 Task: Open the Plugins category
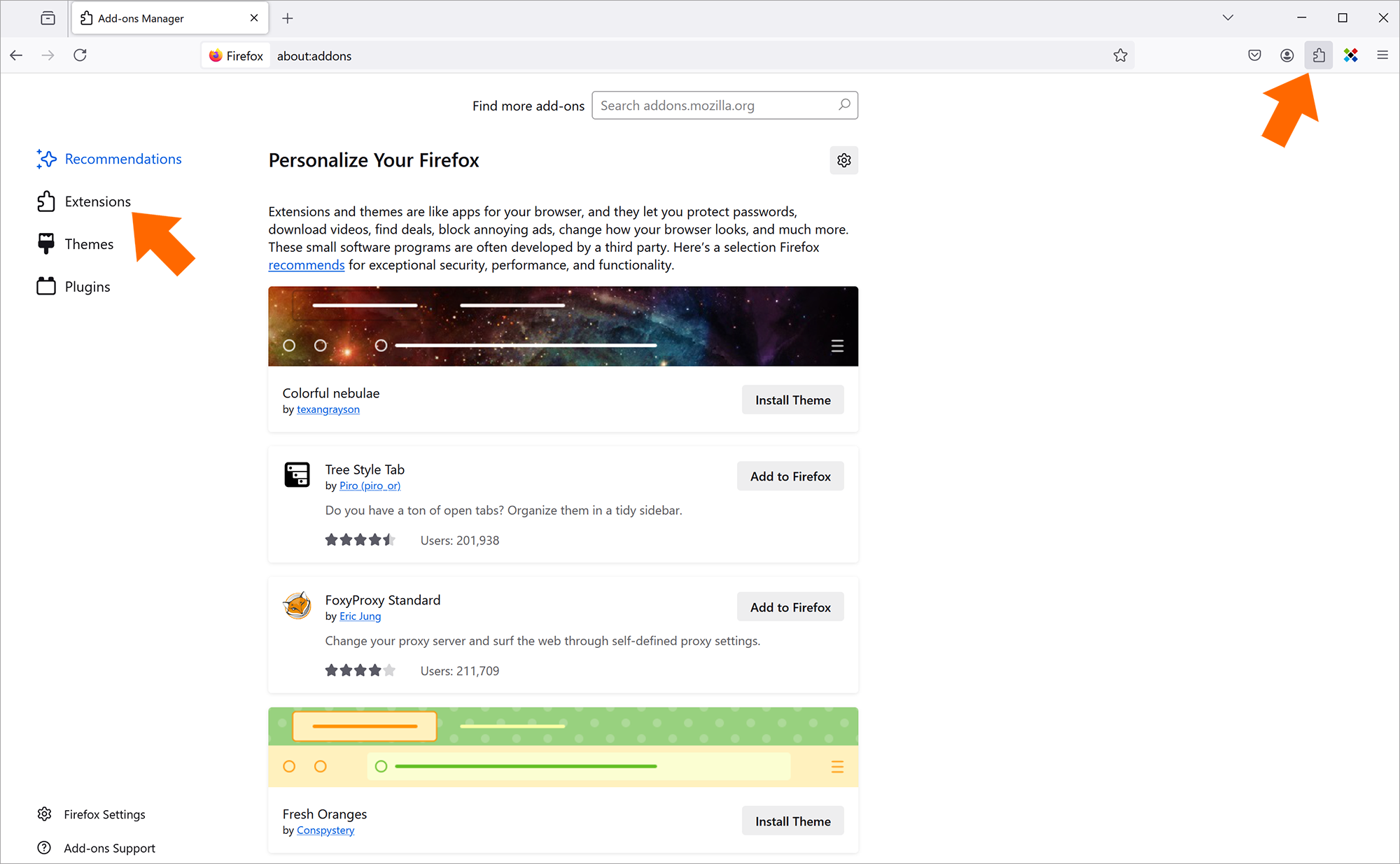click(73, 287)
